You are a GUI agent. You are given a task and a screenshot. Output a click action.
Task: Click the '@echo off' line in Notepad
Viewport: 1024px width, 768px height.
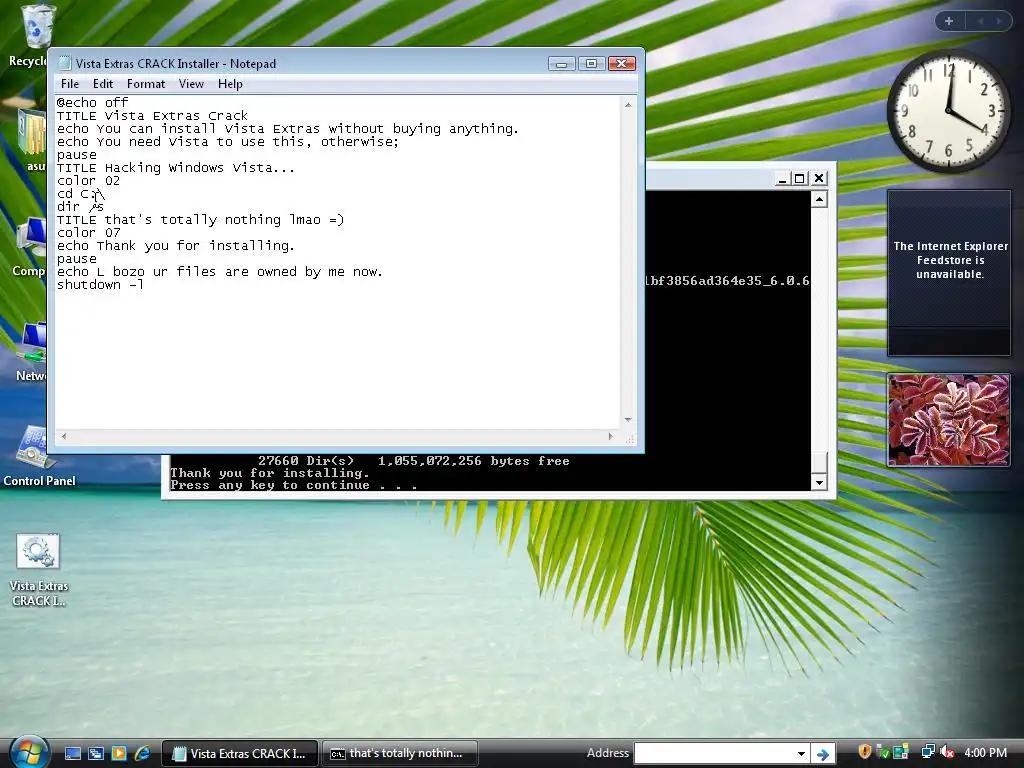click(92, 103)
